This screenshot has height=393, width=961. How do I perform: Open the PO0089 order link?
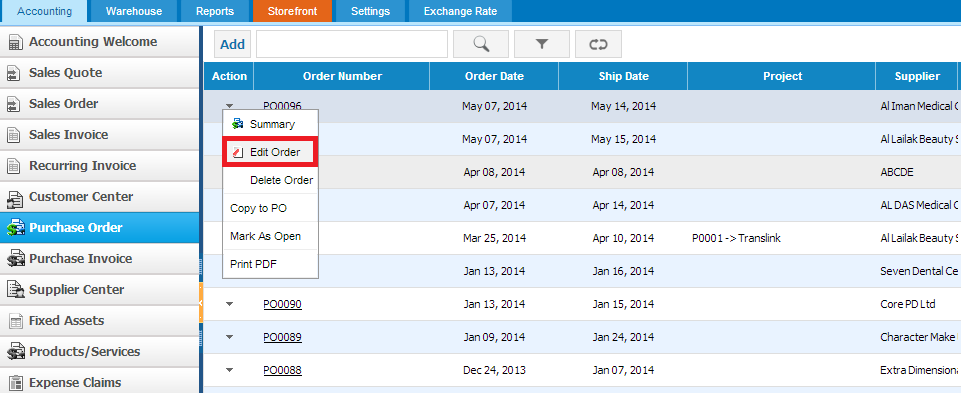pos(283,337)
